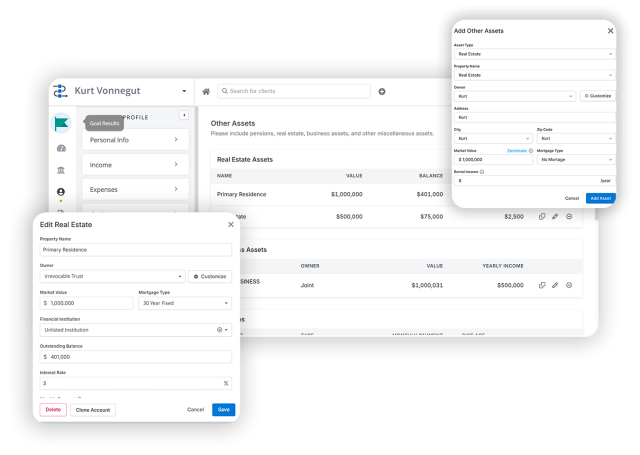Open the bank institution sidebar icon
Image resolution: width=640 pixels, height=455 pixels.
pyautogui.click(x=61, y=170)
